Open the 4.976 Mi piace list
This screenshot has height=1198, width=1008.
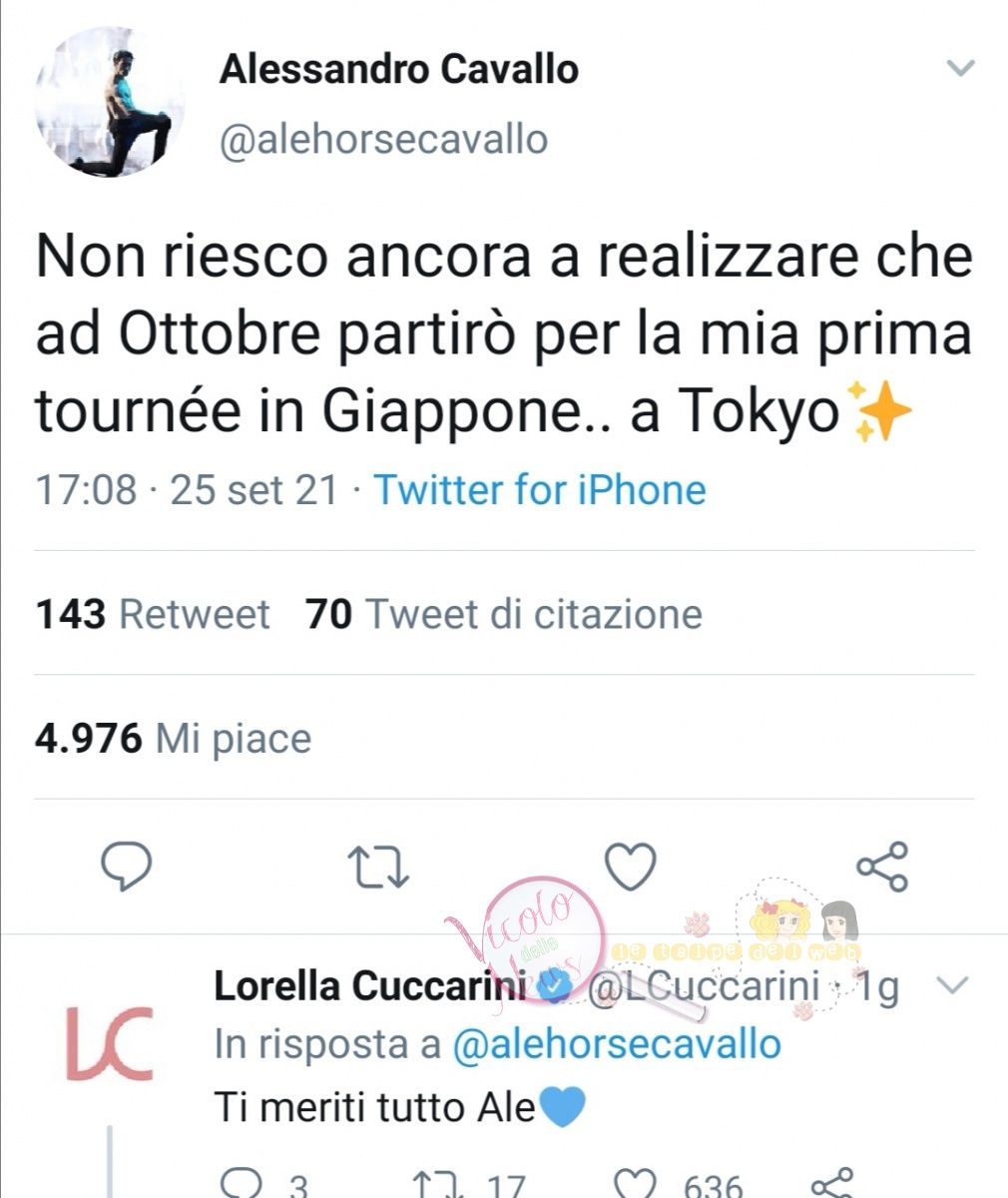[x=174, y=739]
